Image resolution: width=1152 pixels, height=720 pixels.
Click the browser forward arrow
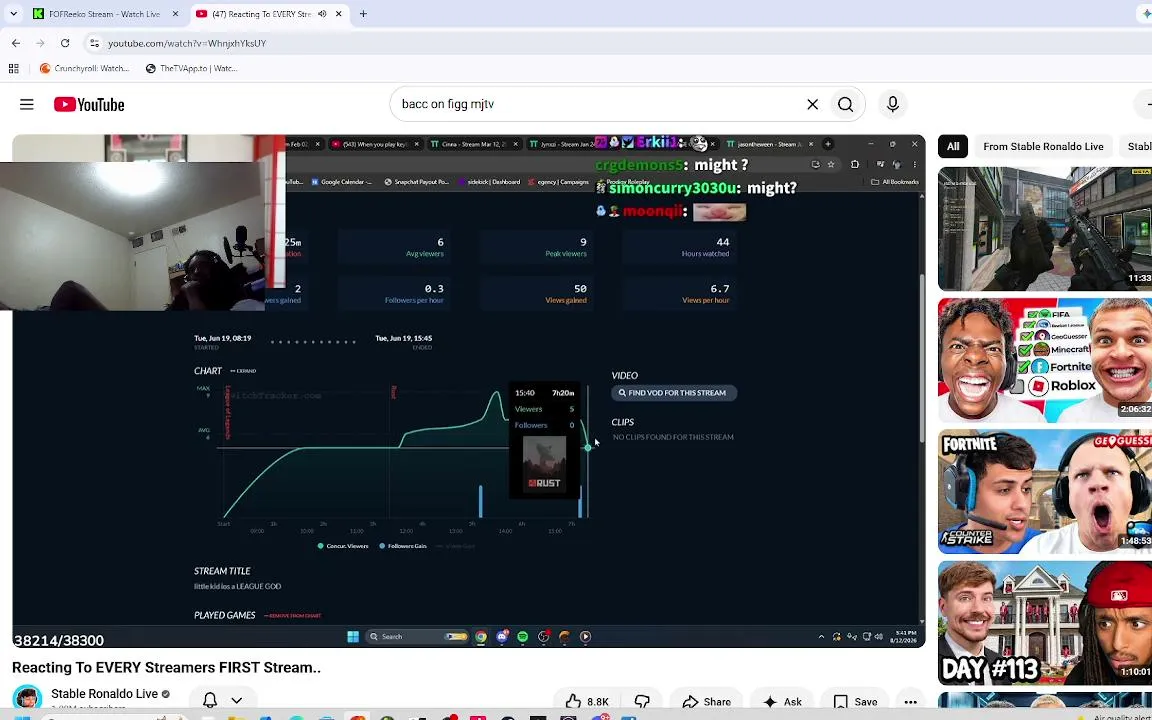(x=40, y=43)
